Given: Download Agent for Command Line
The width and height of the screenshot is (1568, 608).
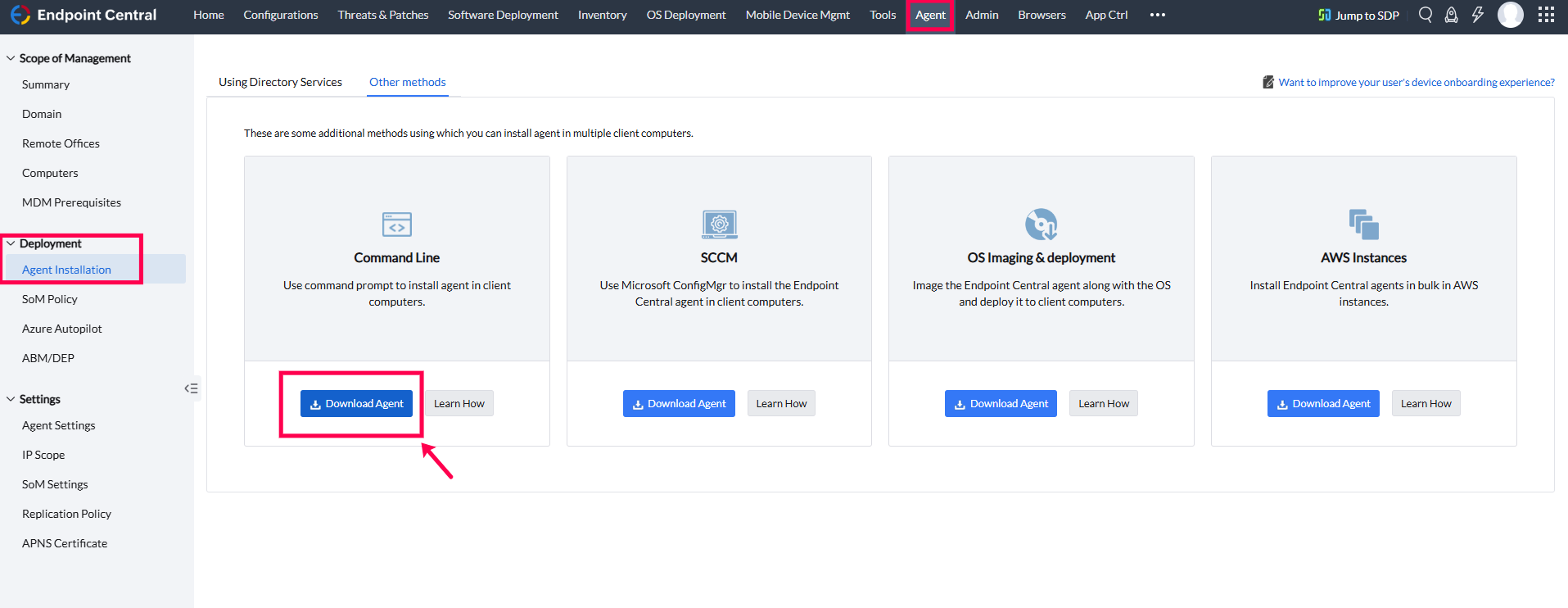Looking at the screenshot, I should pos(356,403).
